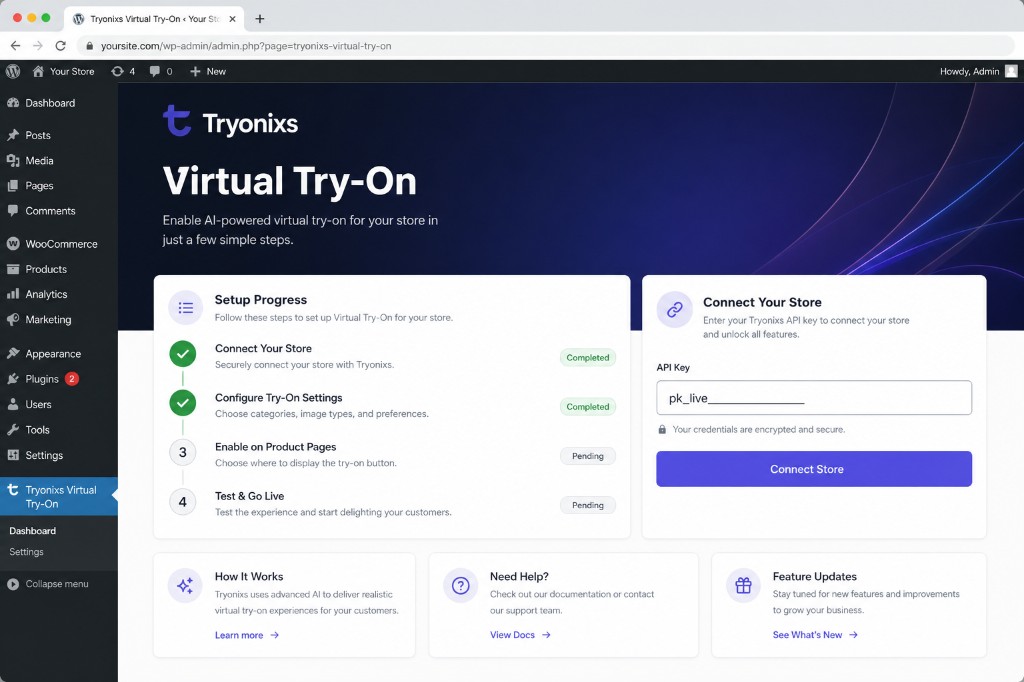
Task: Click Howdy, Admin account link
Action: click(x=970, y=71)
